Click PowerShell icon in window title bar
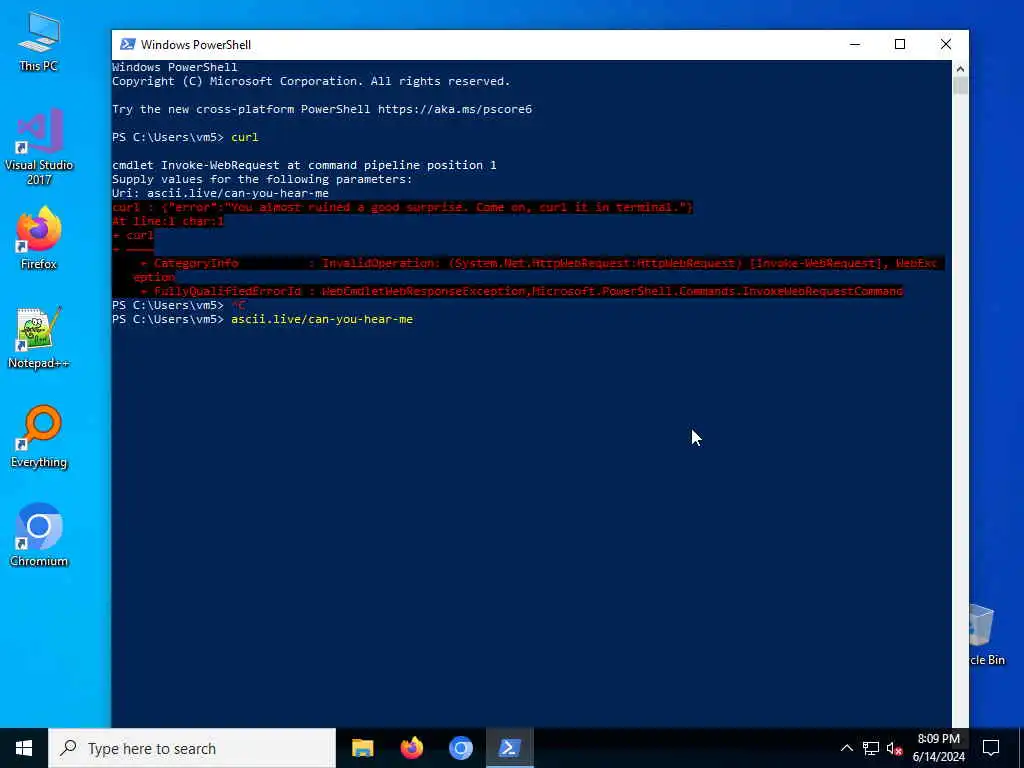This screenshot has width=1024, height=768. 128,44
